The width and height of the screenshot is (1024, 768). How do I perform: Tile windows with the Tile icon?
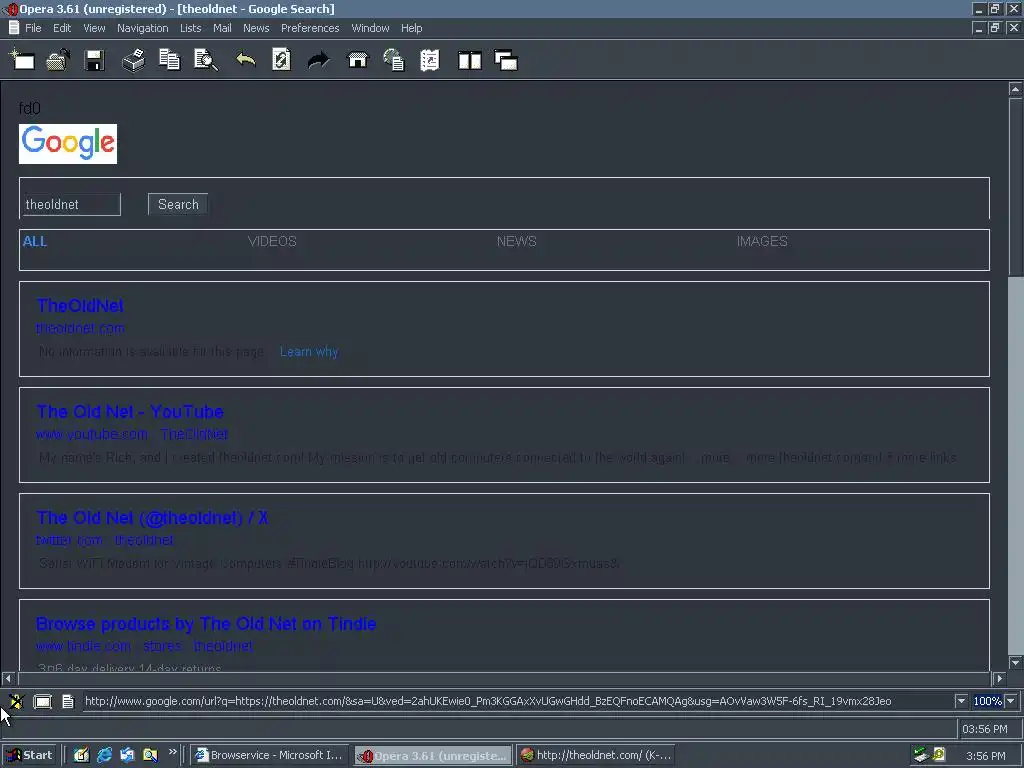[470, 60]
